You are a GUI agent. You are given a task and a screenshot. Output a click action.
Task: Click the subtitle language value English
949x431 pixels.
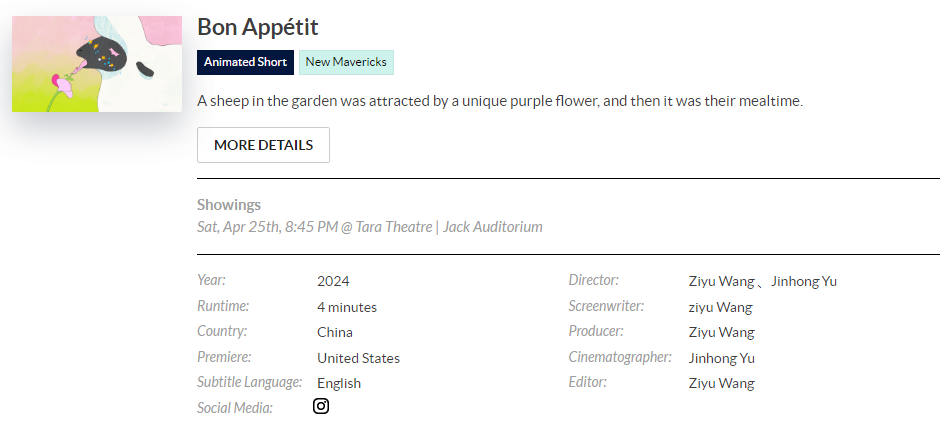339,383
